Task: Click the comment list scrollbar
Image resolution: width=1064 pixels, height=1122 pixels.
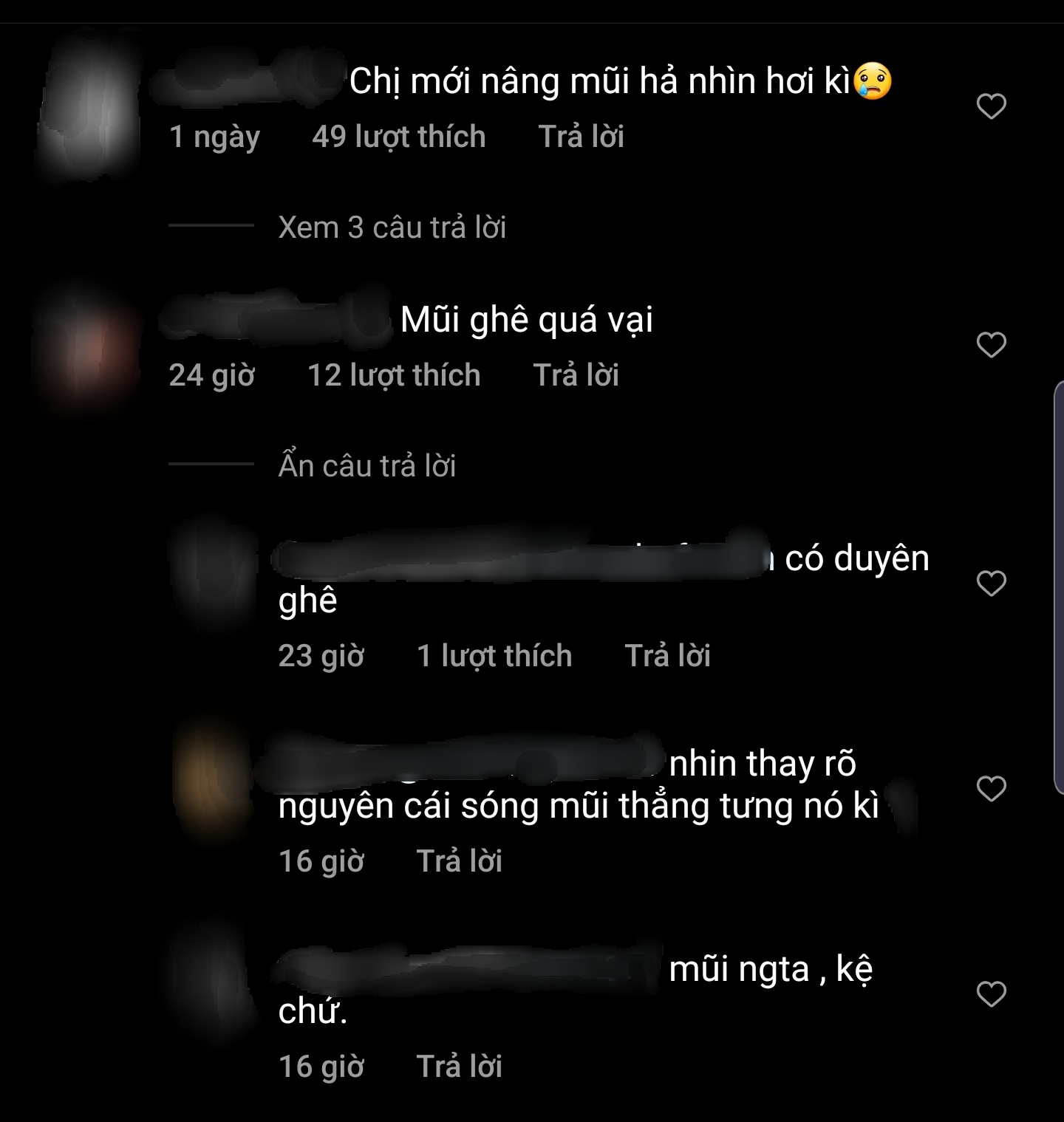Action: point(1059,589)
